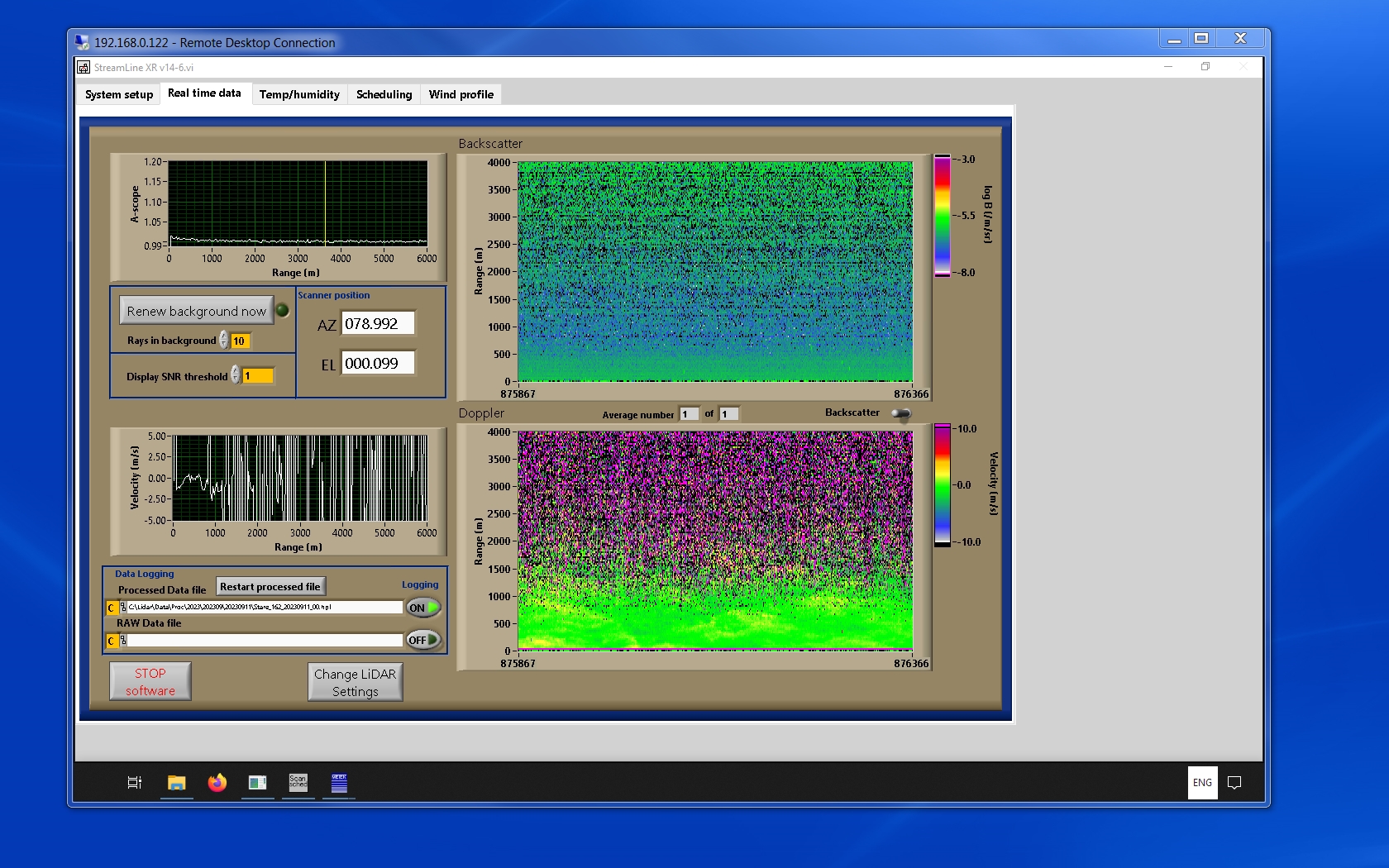Click the Display SNR threshold stepper arrows
This screenshot has height=868, width=1389.
click(x=236, y=376)
